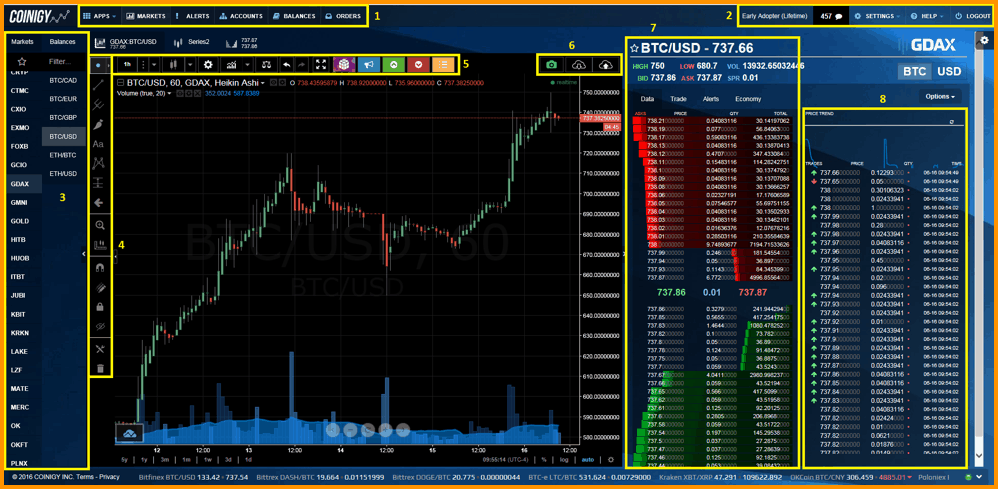Select the trend line drawing tool
The width and height of the screenshot is (998, 489).
(x=98, y=84)
